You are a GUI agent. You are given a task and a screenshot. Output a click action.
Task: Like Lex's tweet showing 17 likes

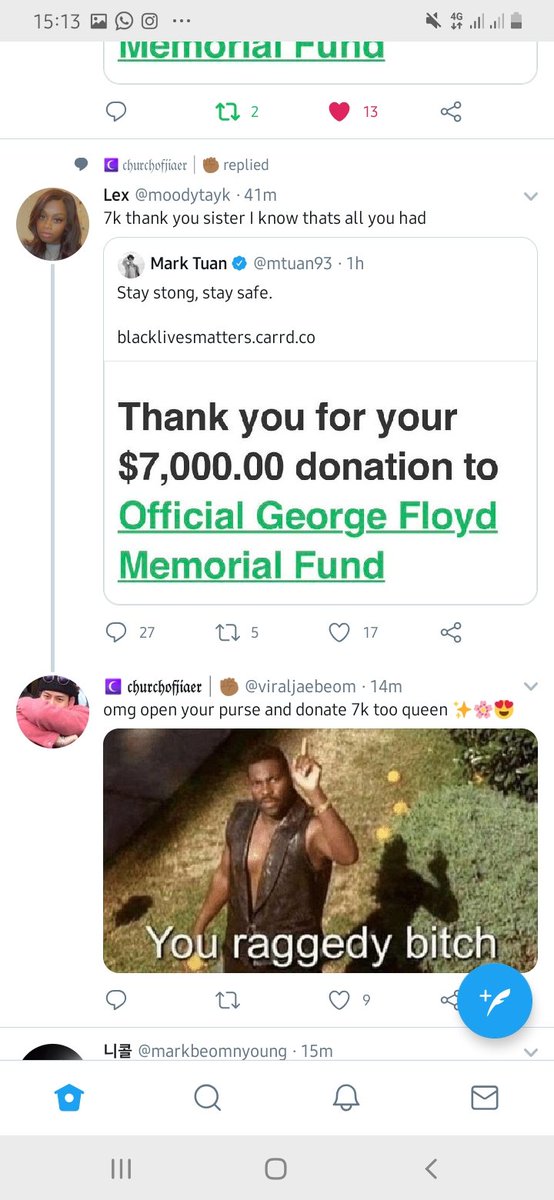(x=340, y=632)
